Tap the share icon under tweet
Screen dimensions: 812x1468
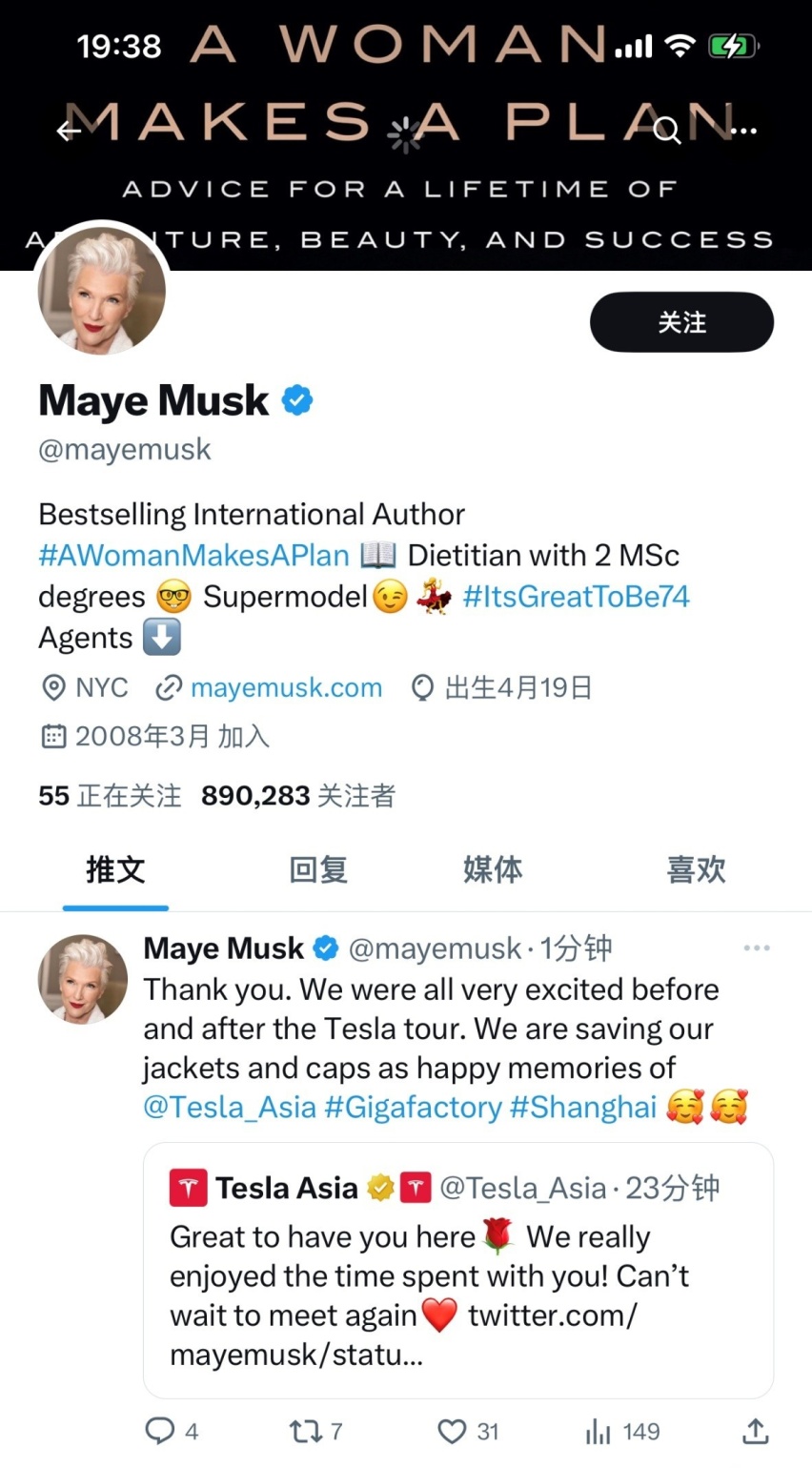755,1431
